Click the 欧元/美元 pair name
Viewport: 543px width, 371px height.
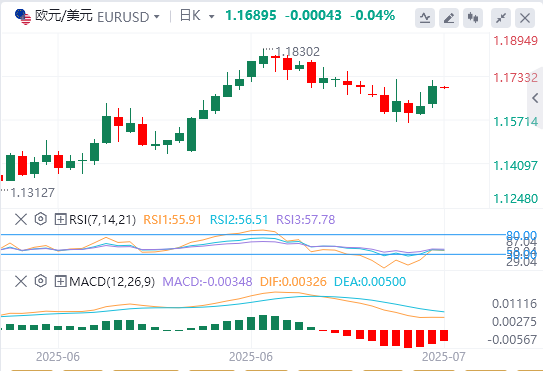[64, 16]
